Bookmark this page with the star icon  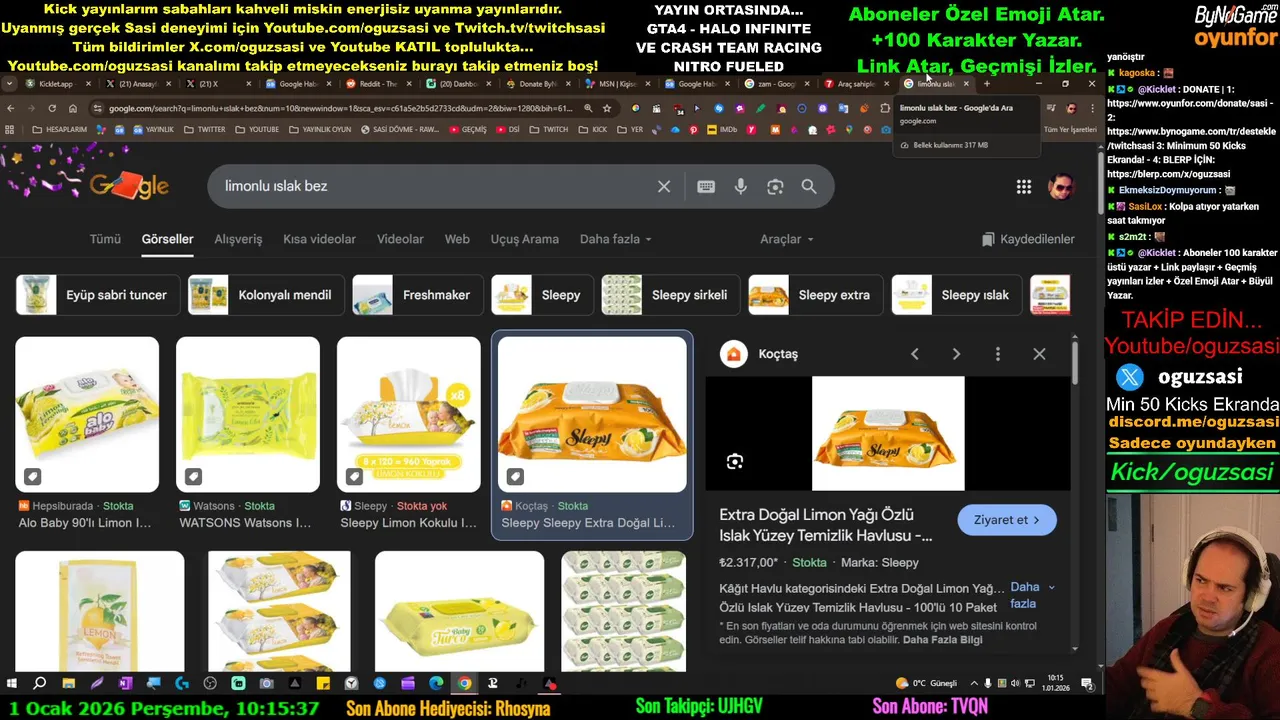[606, 108]
